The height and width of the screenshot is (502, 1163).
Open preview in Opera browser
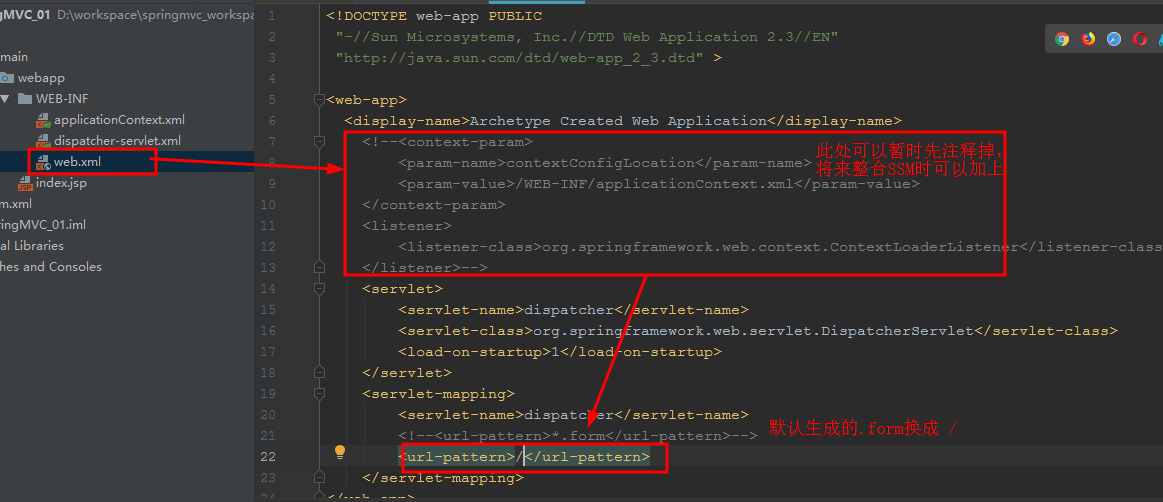coord(1140,39)
